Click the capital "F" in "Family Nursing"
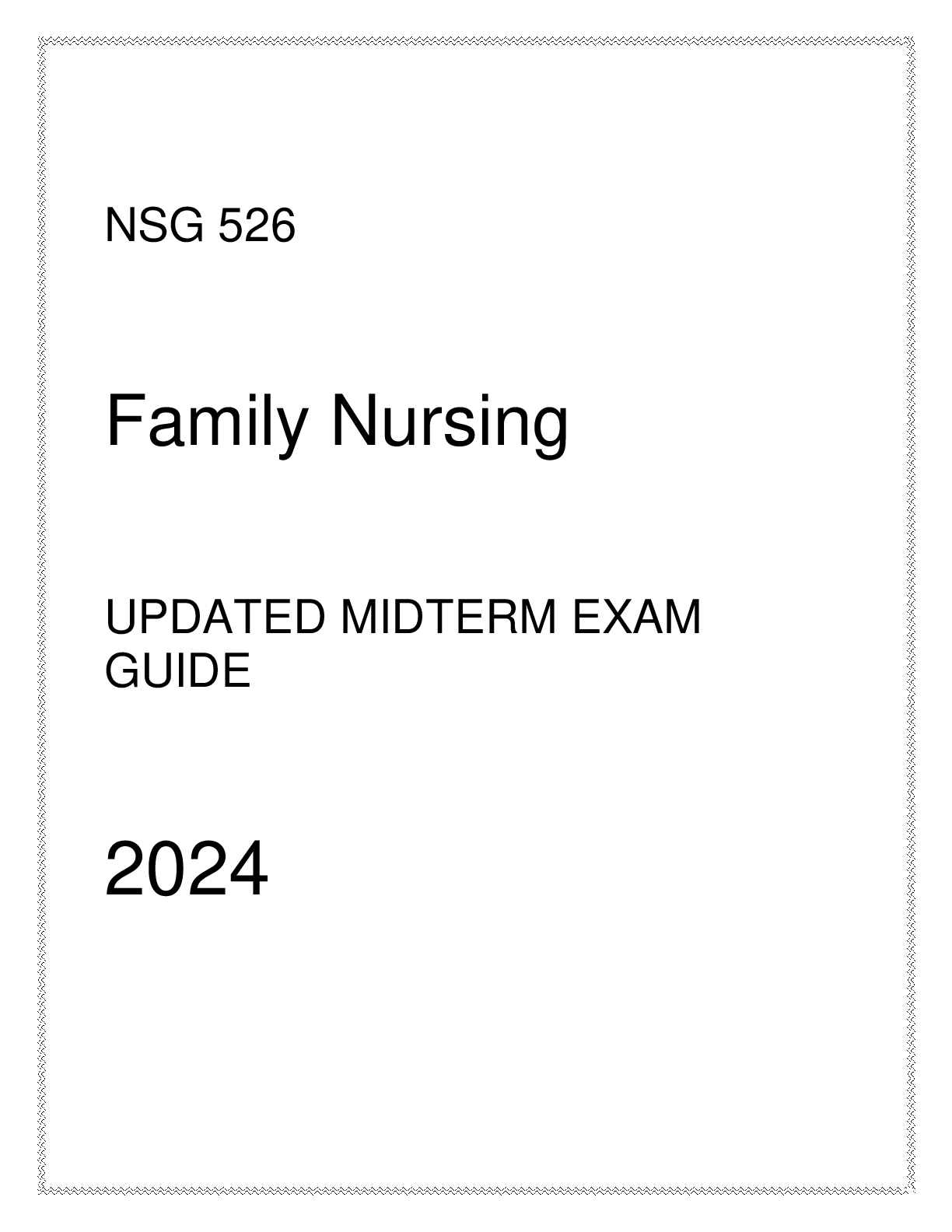Viewport: 952px width, 1232px height. pyautogui.click(x=125, y=420)
